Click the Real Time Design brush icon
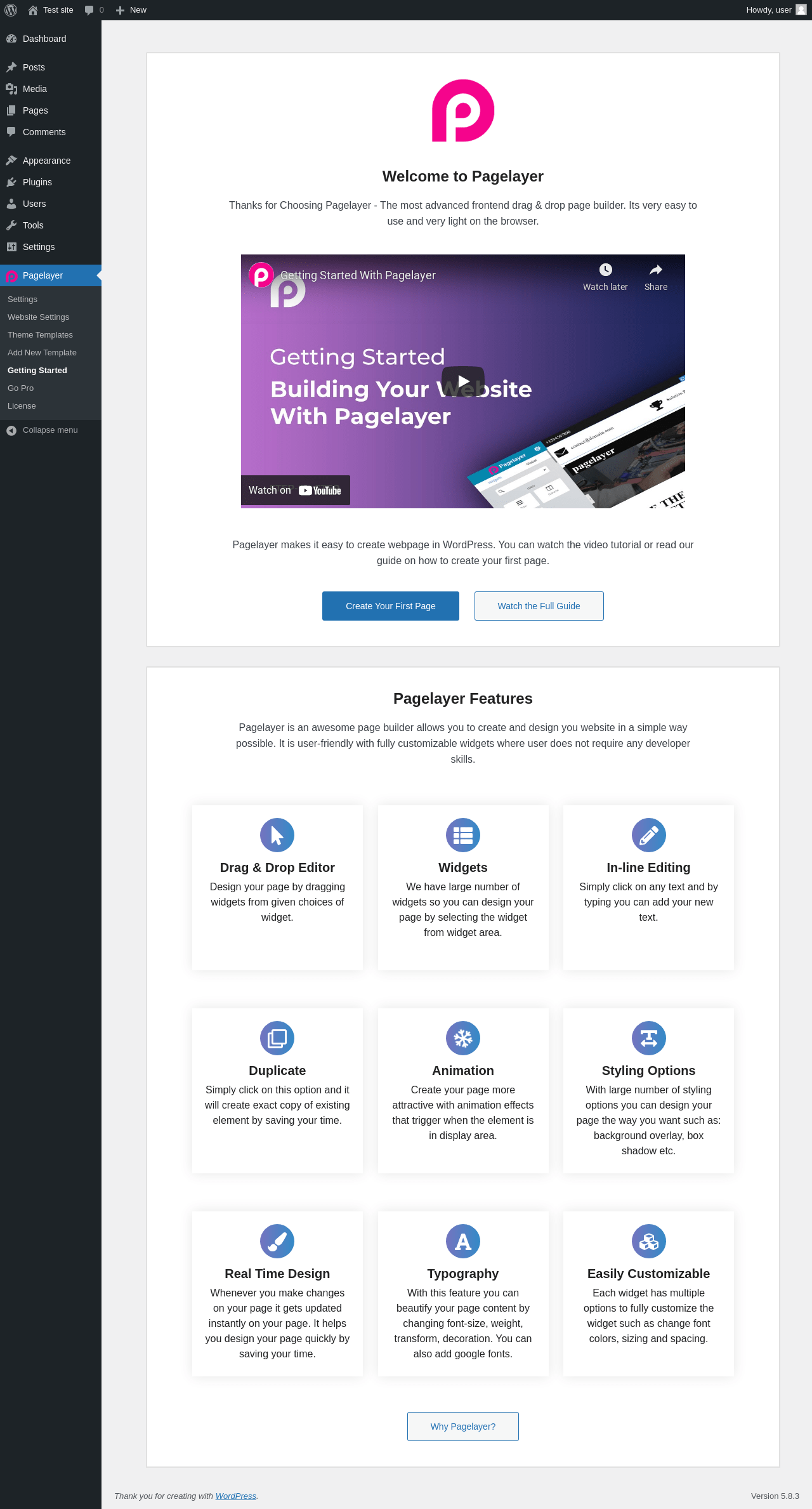This screenshot has height=1509, width=812. (277, 1241)
